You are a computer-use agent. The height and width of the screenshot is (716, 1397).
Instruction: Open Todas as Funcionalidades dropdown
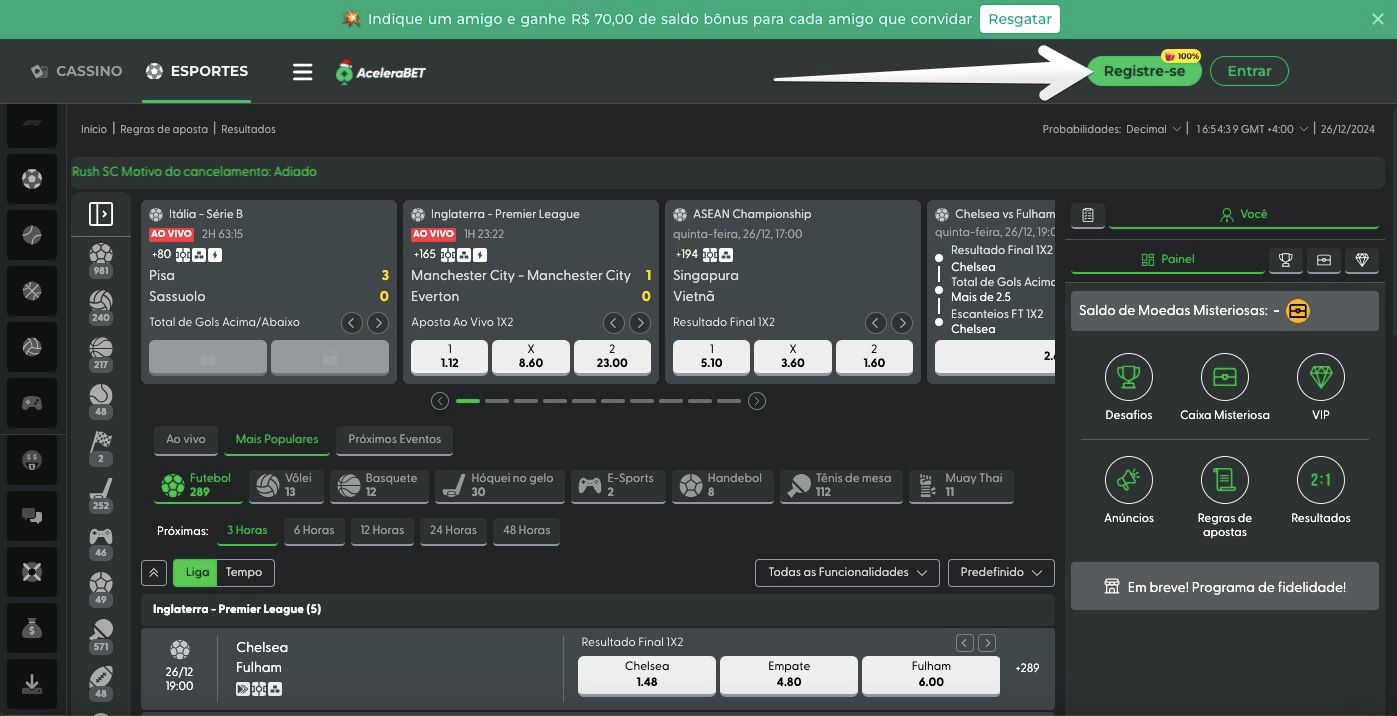coord(847,573)
